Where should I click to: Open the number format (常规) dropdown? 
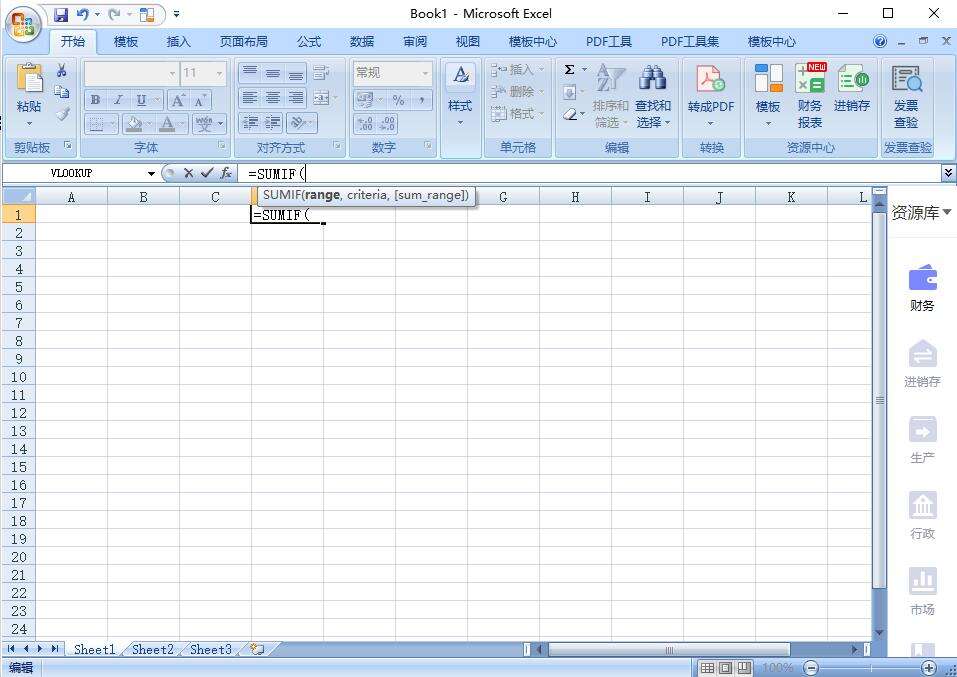(x=425, y=74)
